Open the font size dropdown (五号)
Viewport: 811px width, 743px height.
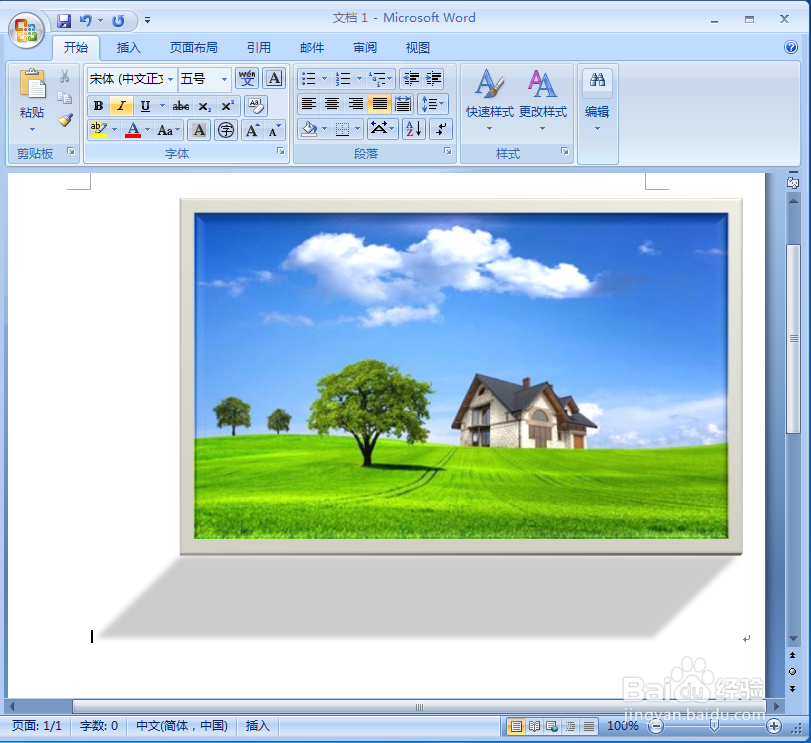224,79
